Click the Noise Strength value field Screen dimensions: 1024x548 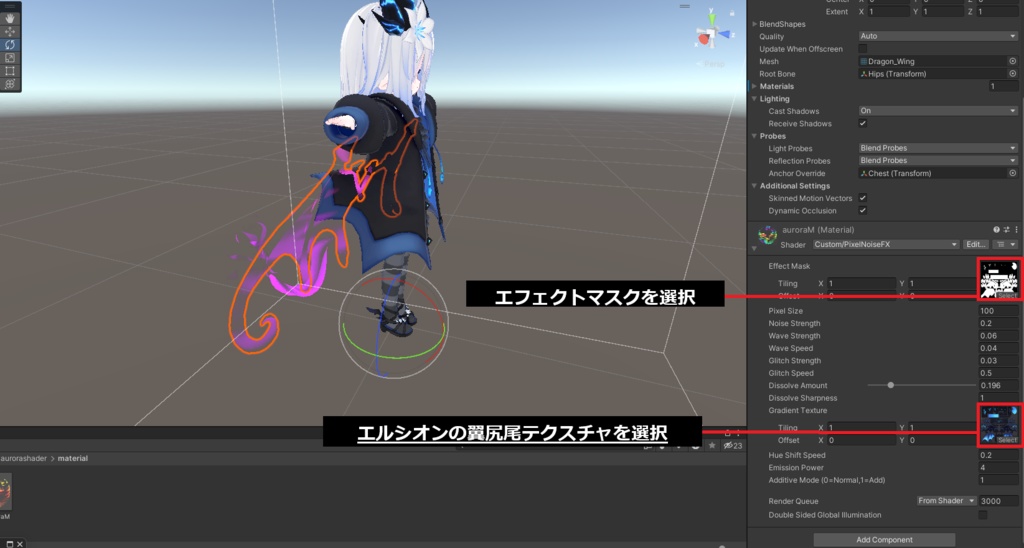998,323
